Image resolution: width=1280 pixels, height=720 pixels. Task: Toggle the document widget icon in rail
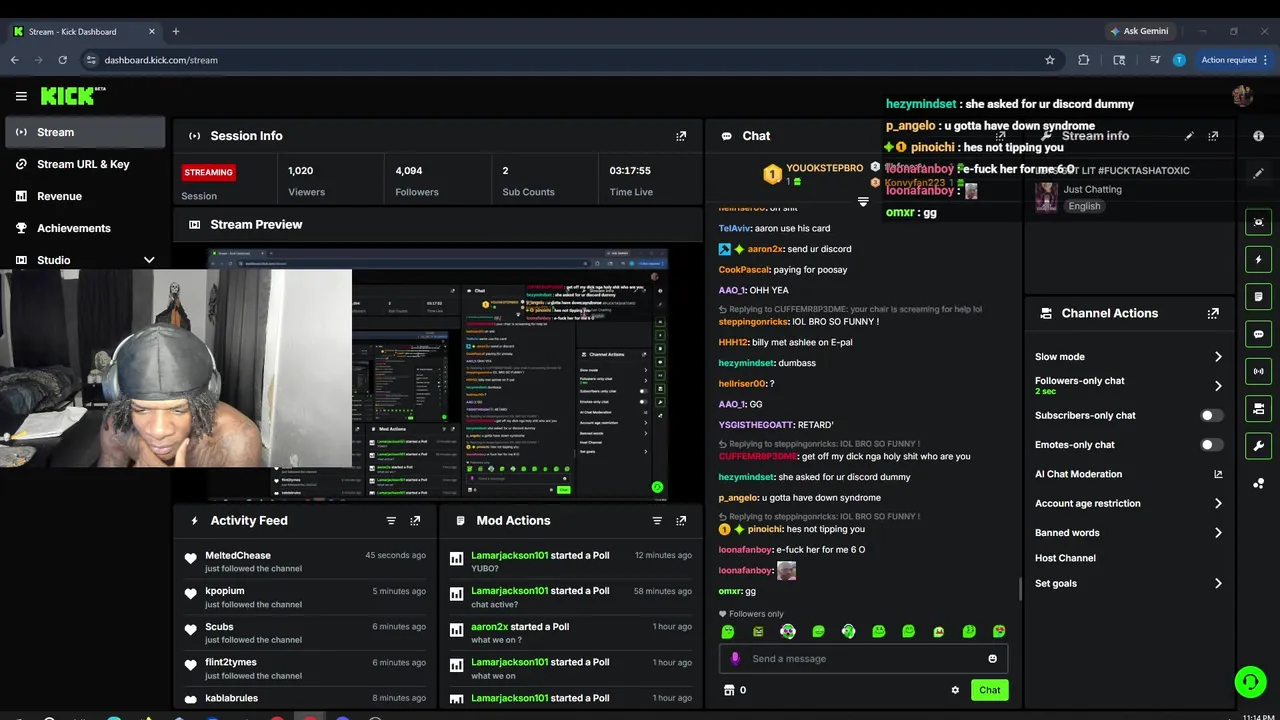click(x=1258, y=297)
